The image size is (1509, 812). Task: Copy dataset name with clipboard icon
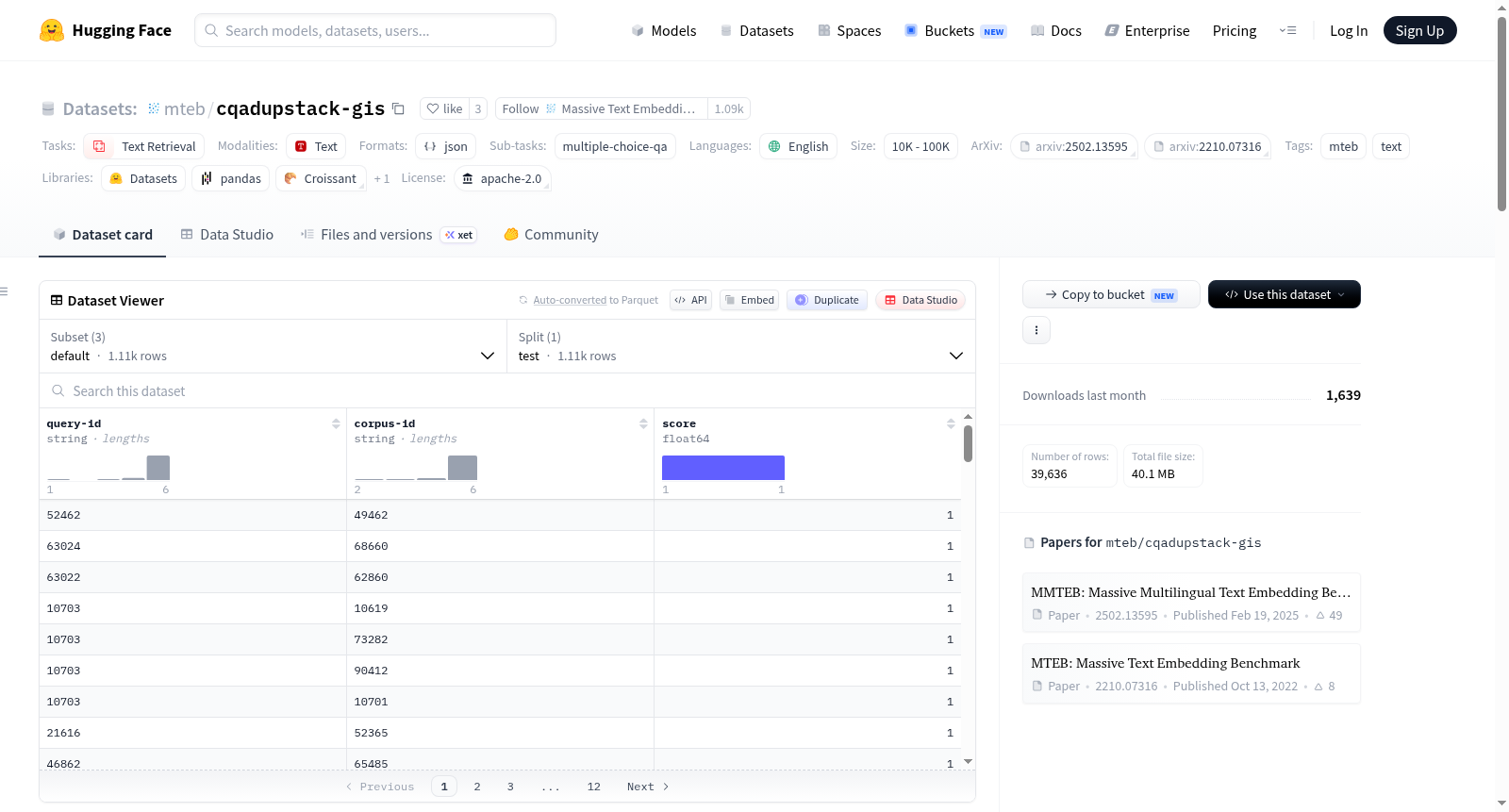398,108
